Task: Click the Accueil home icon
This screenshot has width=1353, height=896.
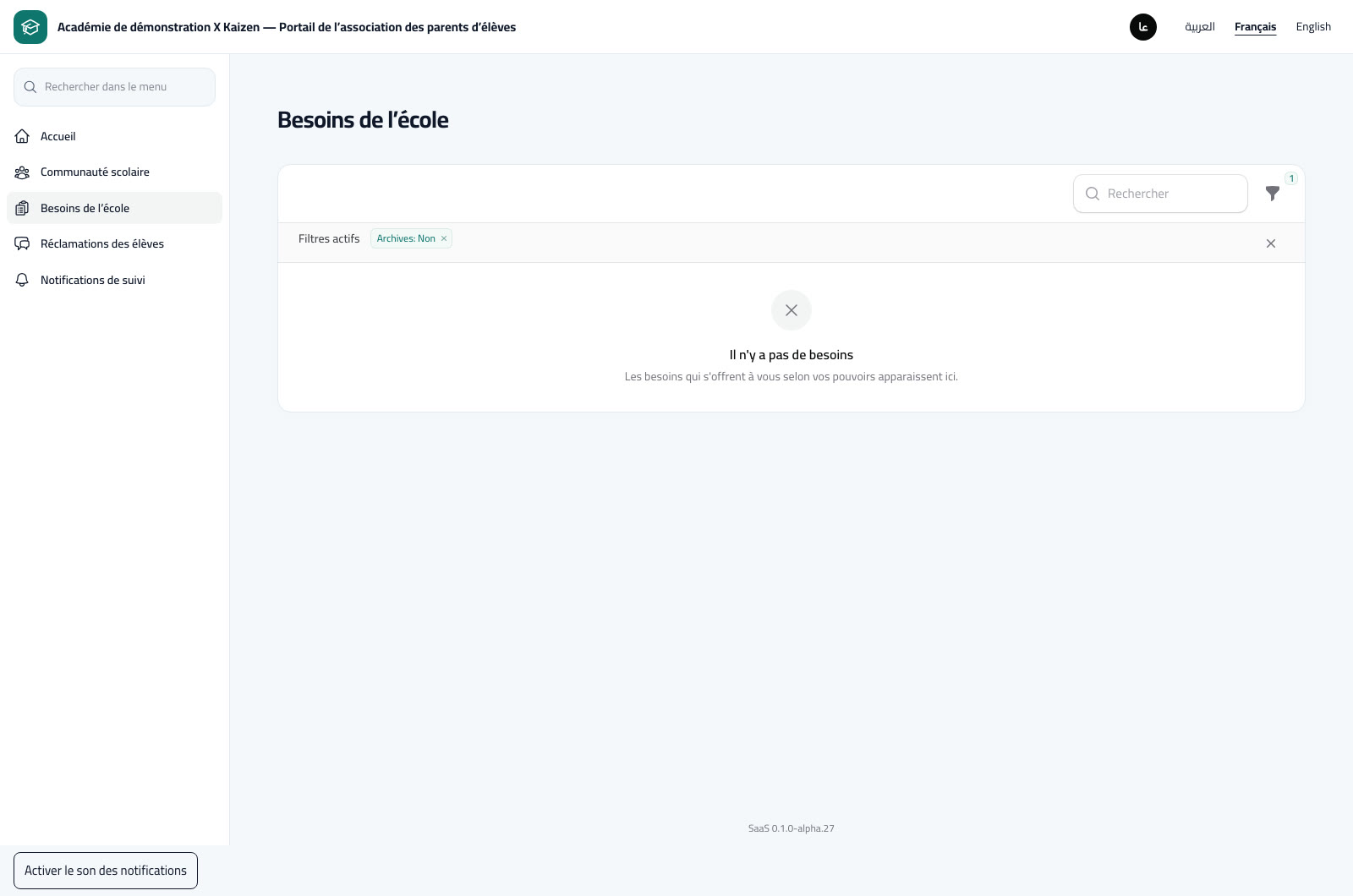Action: 23,136
